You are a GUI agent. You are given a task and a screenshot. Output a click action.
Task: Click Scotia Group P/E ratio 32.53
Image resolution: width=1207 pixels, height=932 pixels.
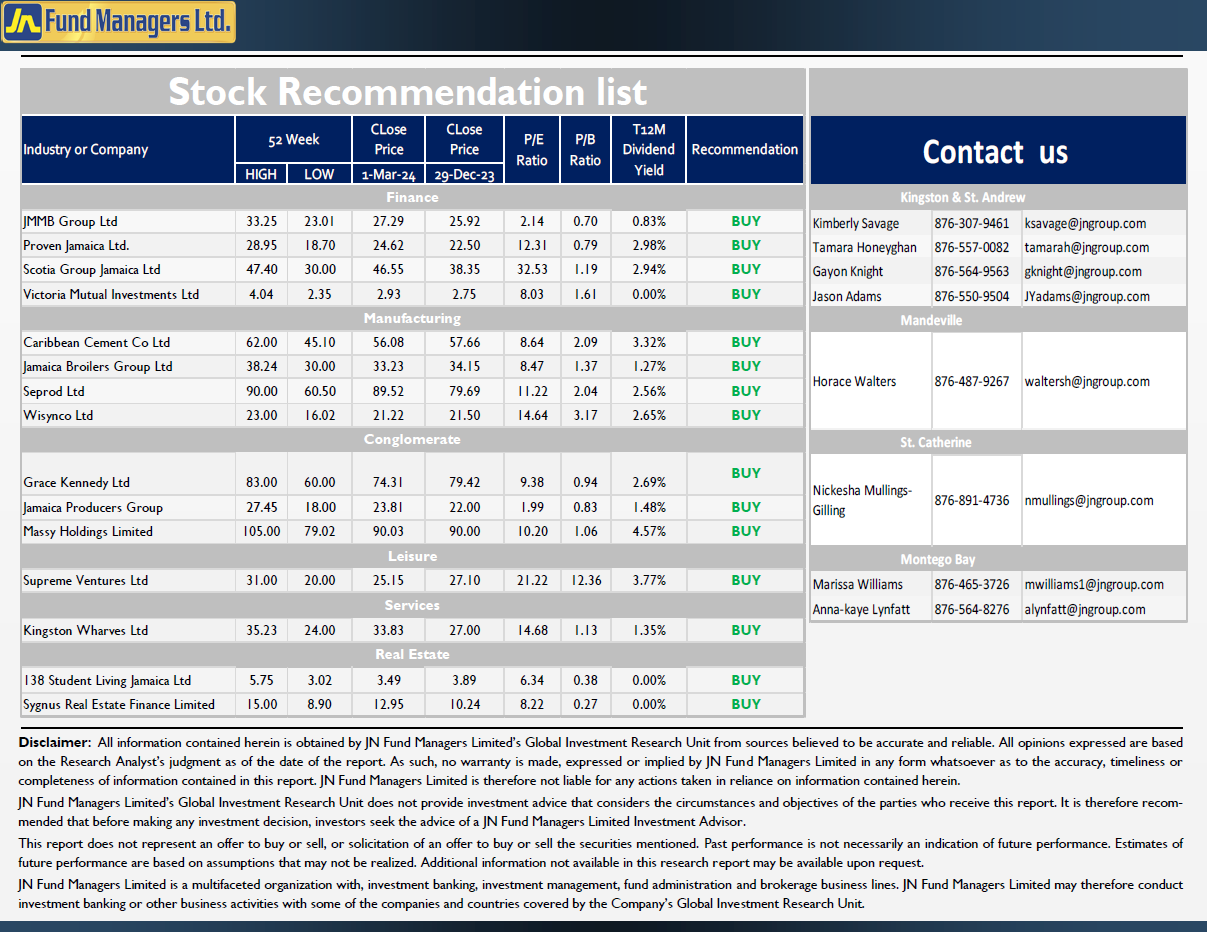(x=533, y=270)
